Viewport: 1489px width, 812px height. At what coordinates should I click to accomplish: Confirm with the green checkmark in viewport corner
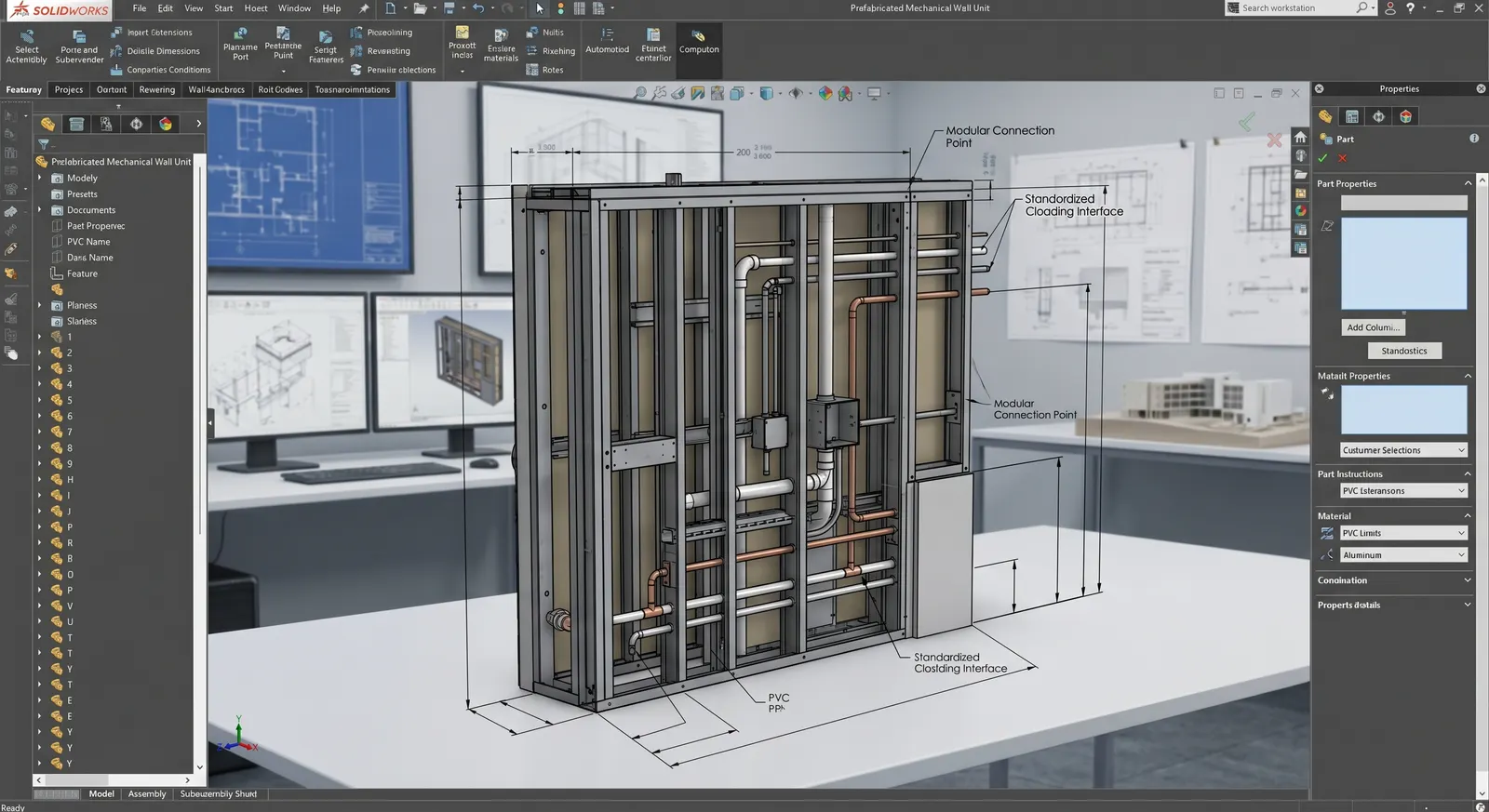1247,121
